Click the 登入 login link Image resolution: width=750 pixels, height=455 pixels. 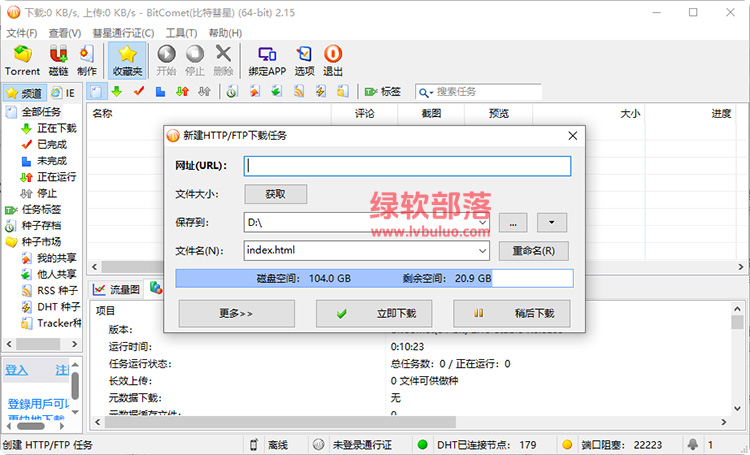coord(17,370)
